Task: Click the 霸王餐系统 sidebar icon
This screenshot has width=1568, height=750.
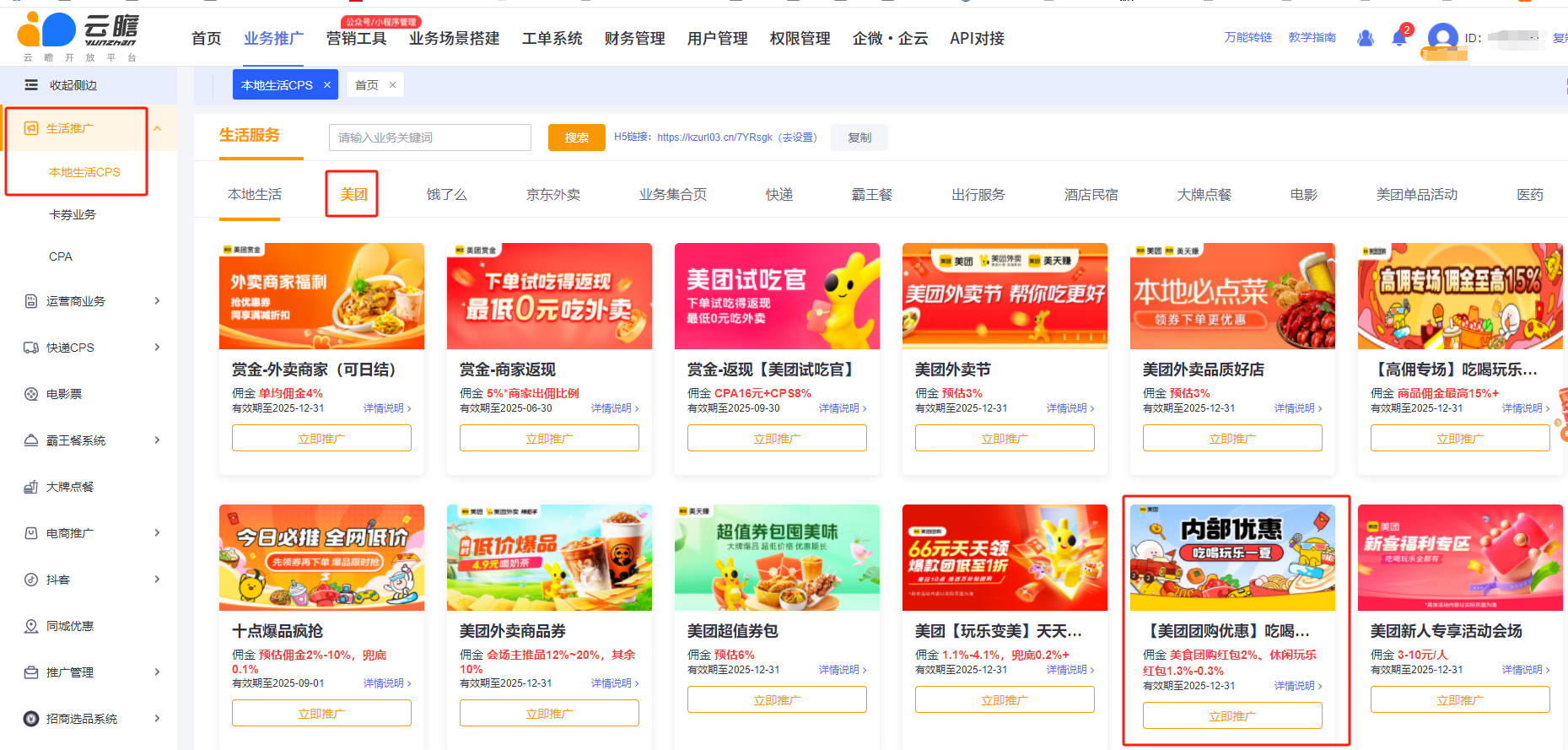Action: (31, 440)
